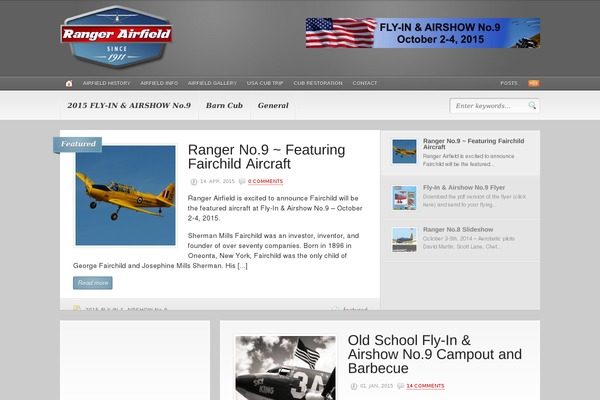
Task: Open Fly-In & Airshow No.9 Flyer title
Action: (464, 188)
